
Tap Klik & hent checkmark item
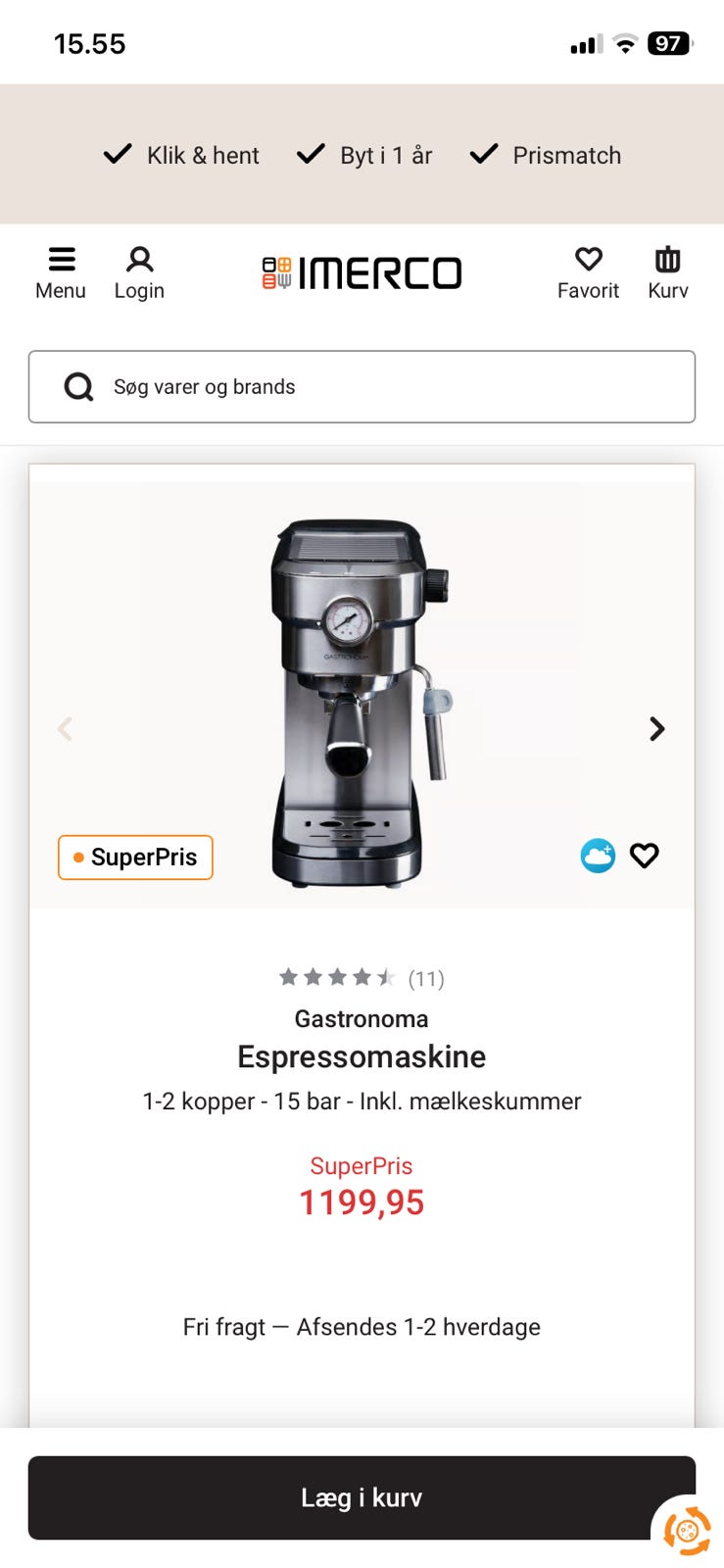pos(182,155)
